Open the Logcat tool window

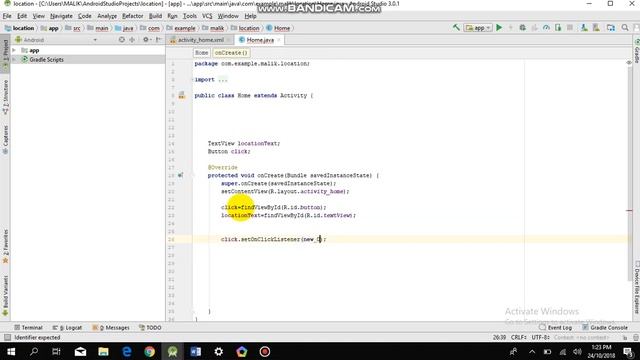[67, 327]
